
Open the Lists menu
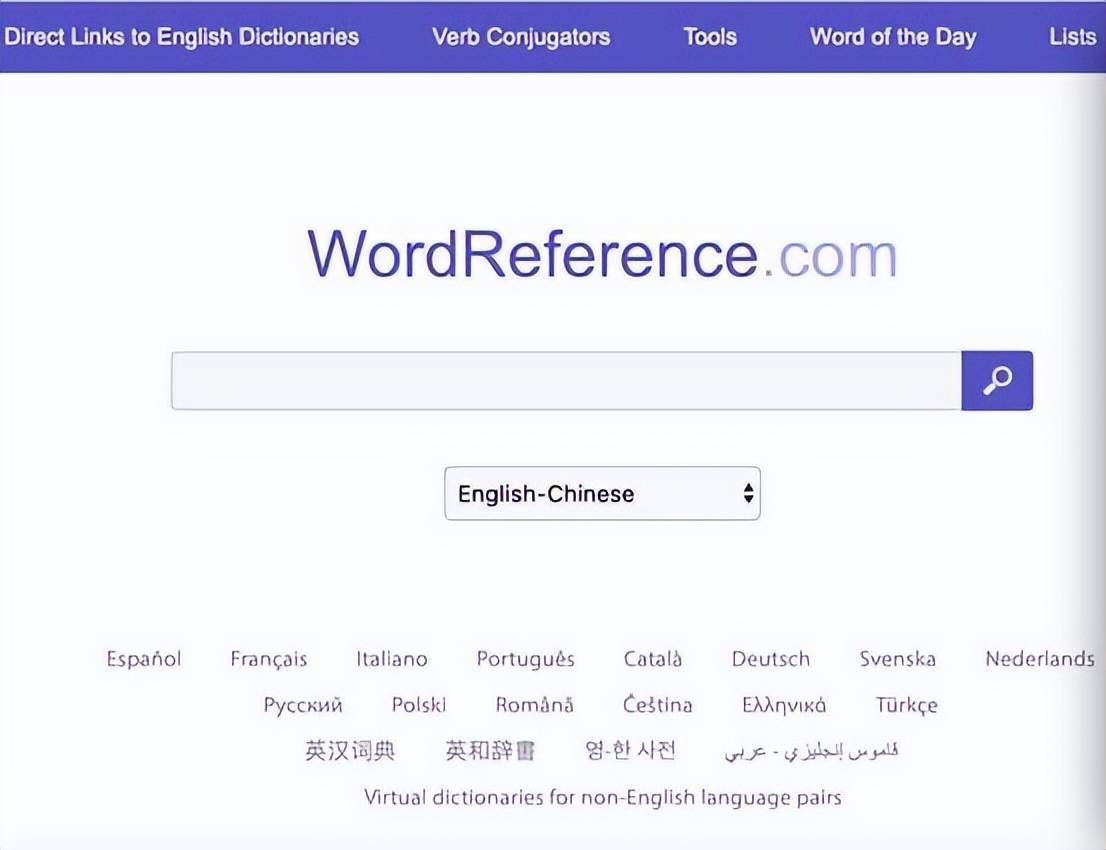pyautogui.click(x=1072, y=37)
